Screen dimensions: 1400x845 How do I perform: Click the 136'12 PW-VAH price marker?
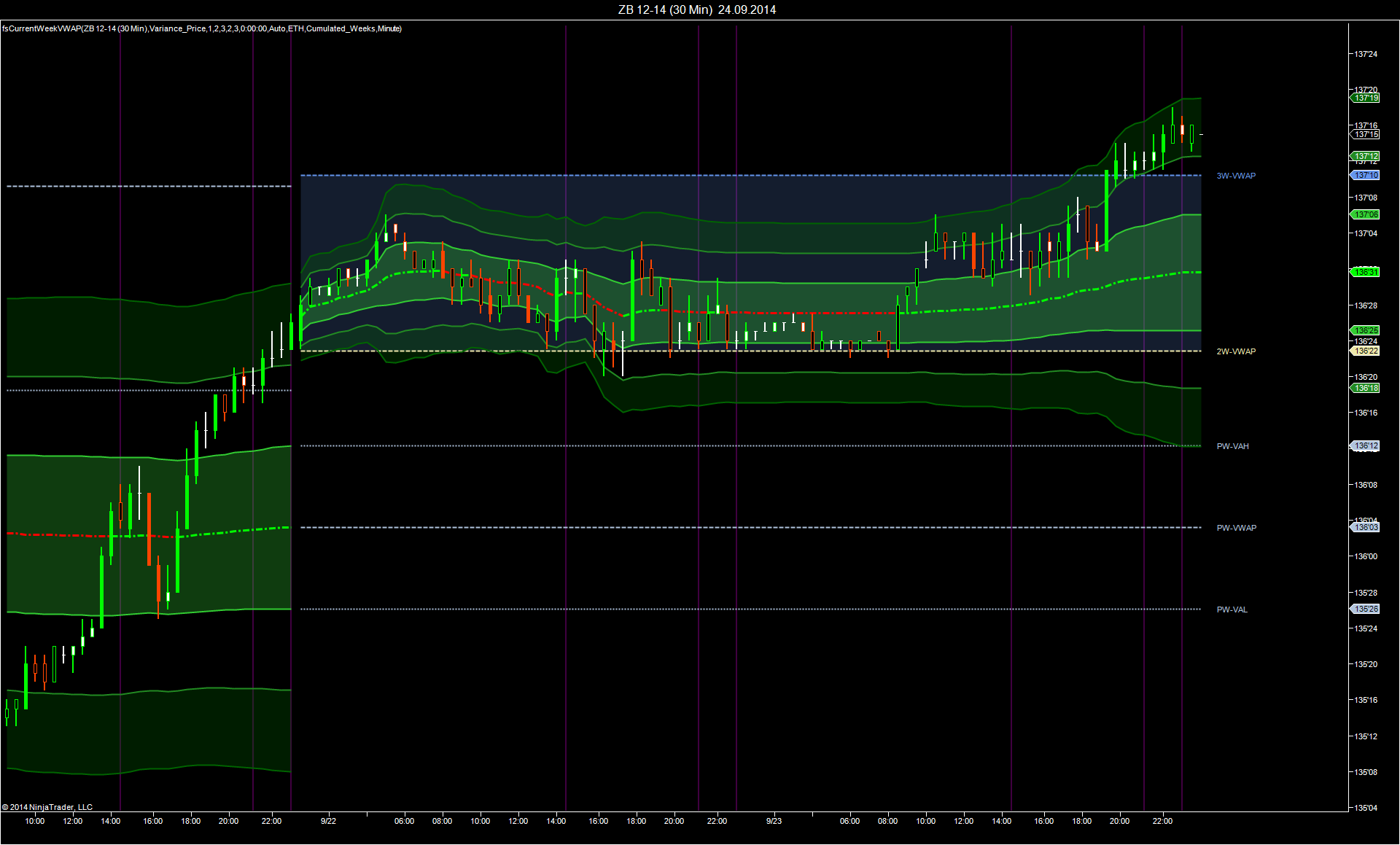[1366, 446]
